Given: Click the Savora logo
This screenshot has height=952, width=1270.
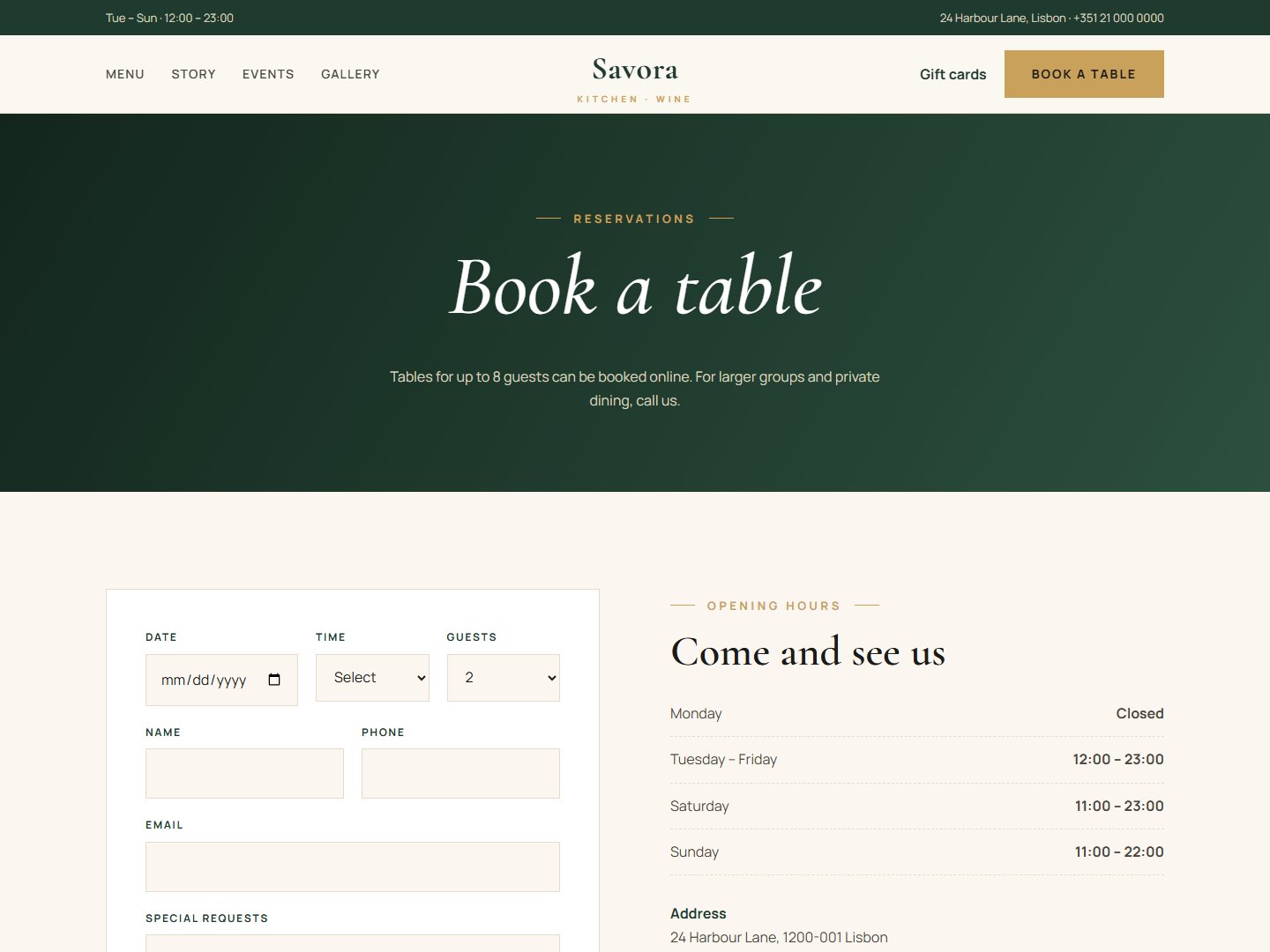Looking at the screenshot, I should point(635,79).
